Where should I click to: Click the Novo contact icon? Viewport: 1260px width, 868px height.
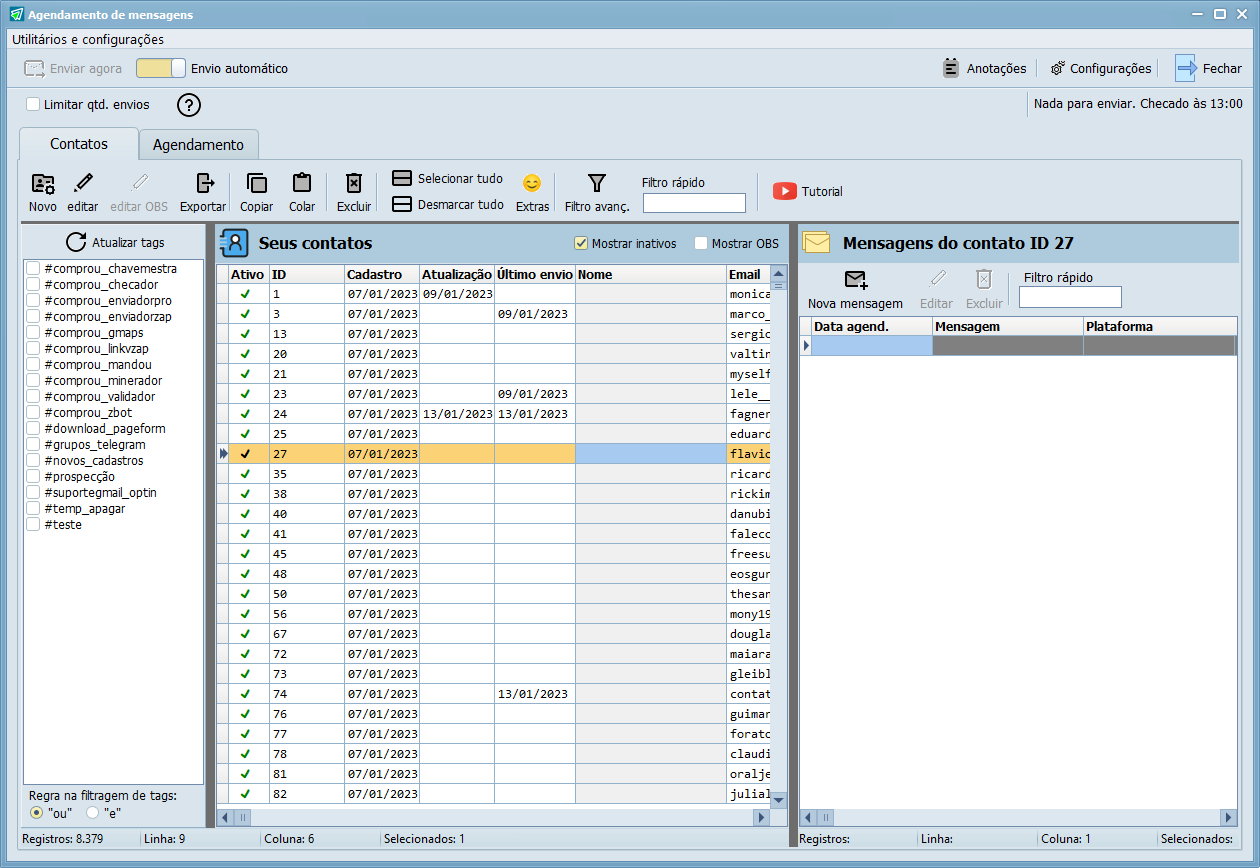point(43,183)
